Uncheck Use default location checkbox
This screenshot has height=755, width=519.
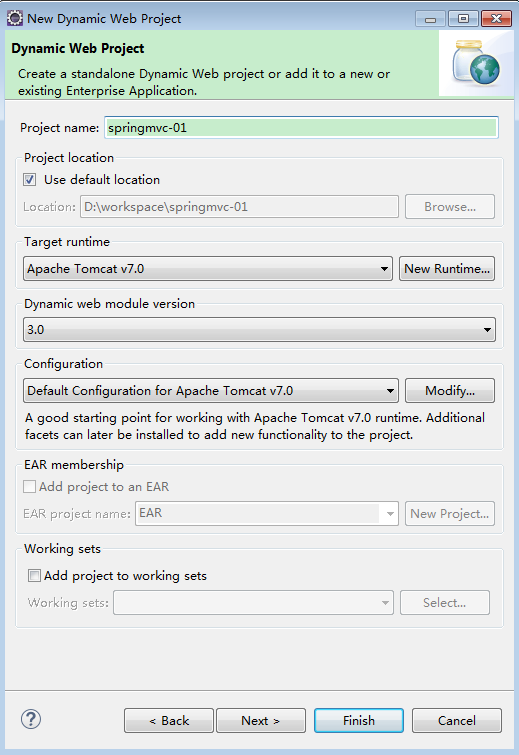coord(29,180)
